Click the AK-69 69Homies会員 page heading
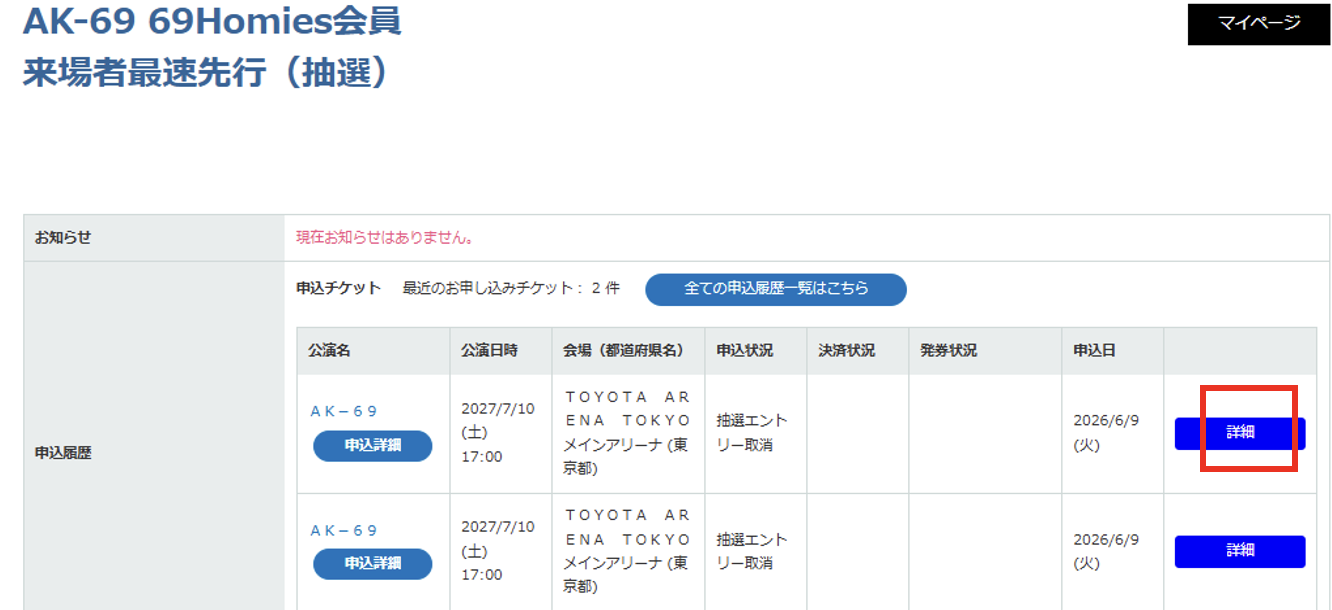This screenshot has height=610, width=1332. (x=212, y=21)
